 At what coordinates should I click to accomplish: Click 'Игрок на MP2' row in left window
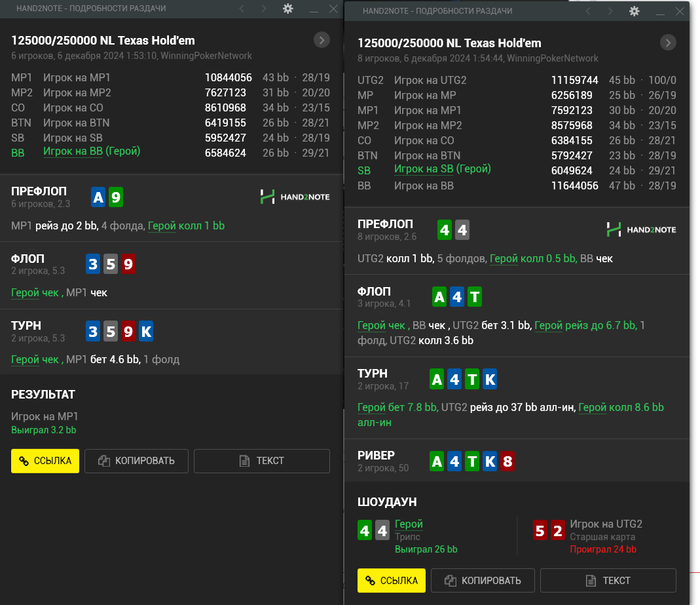click(x=171, y=93)
